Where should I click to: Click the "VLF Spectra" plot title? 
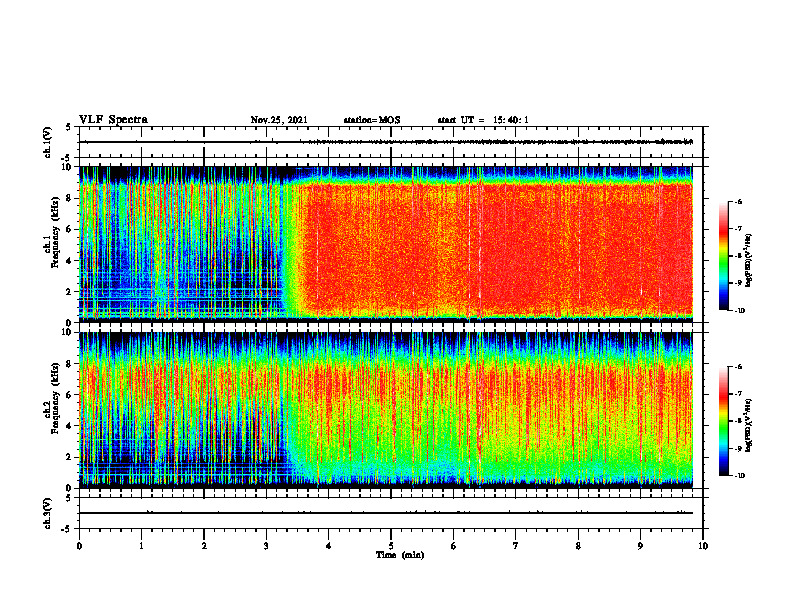pyautogui.click(x=113, y=120)
